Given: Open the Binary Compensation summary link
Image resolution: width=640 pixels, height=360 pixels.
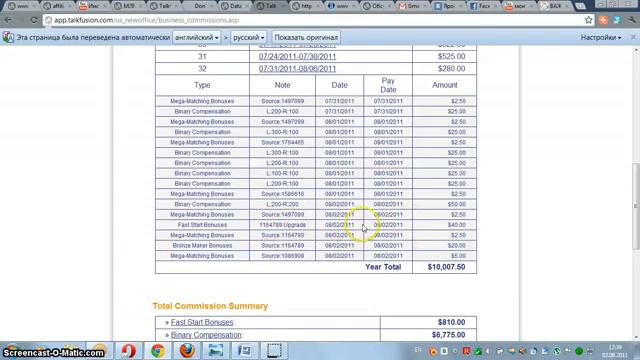Looking at the screenshot, I should coord(206,335).
